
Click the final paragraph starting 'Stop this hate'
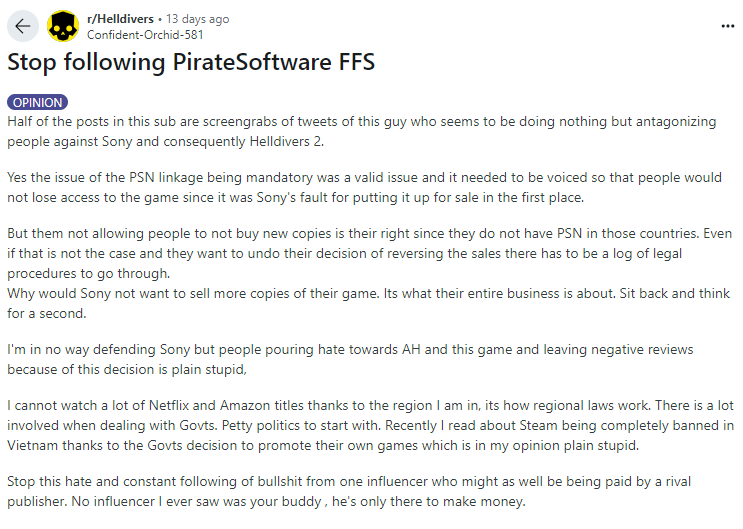point(358,490)
